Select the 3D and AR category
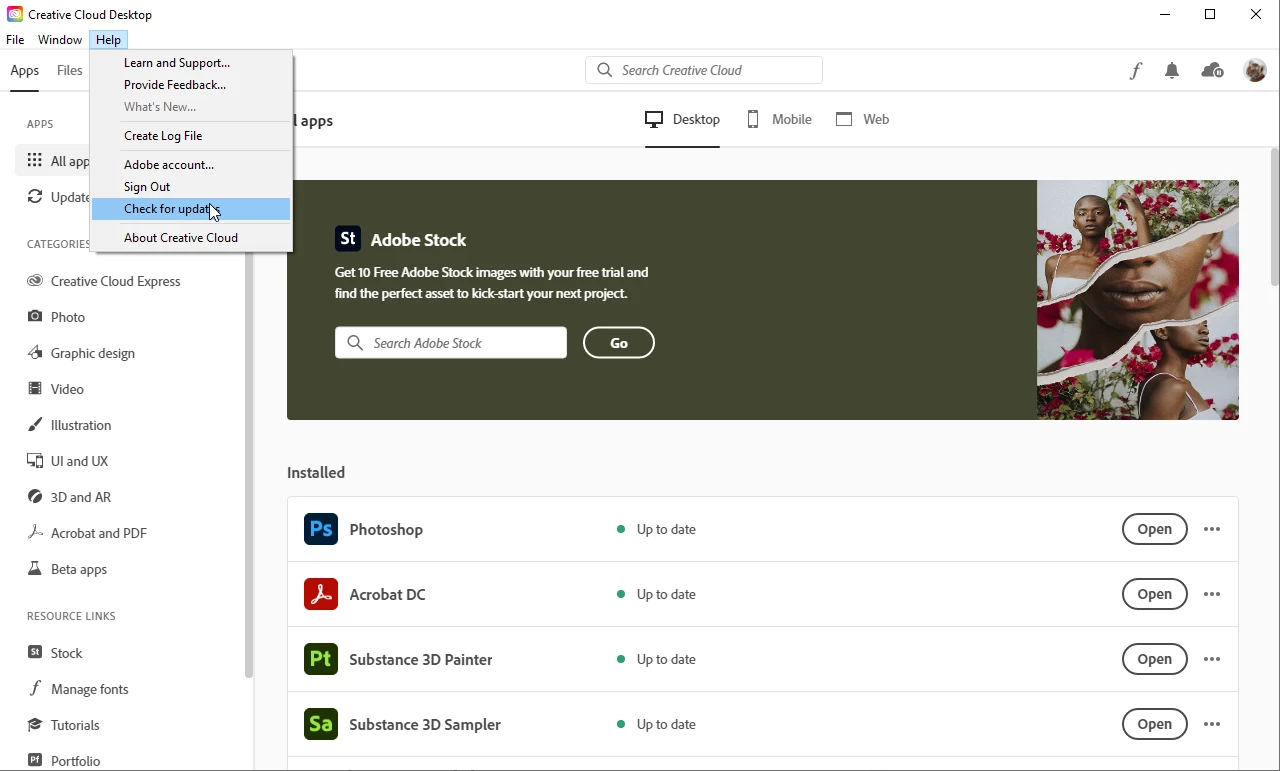This screenshot has height=771, width=1280. [x=69, y=497]
